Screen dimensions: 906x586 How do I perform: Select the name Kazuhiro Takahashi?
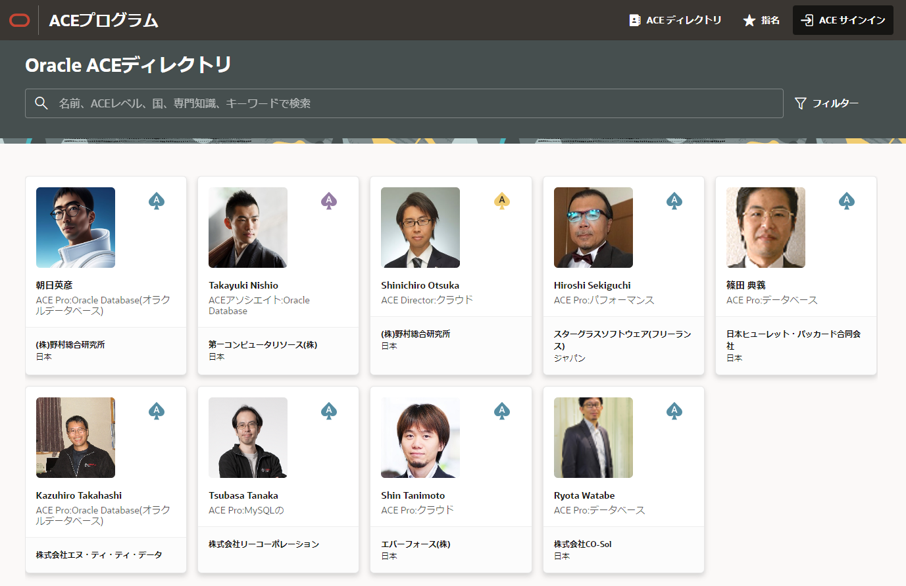coord(79,495)
